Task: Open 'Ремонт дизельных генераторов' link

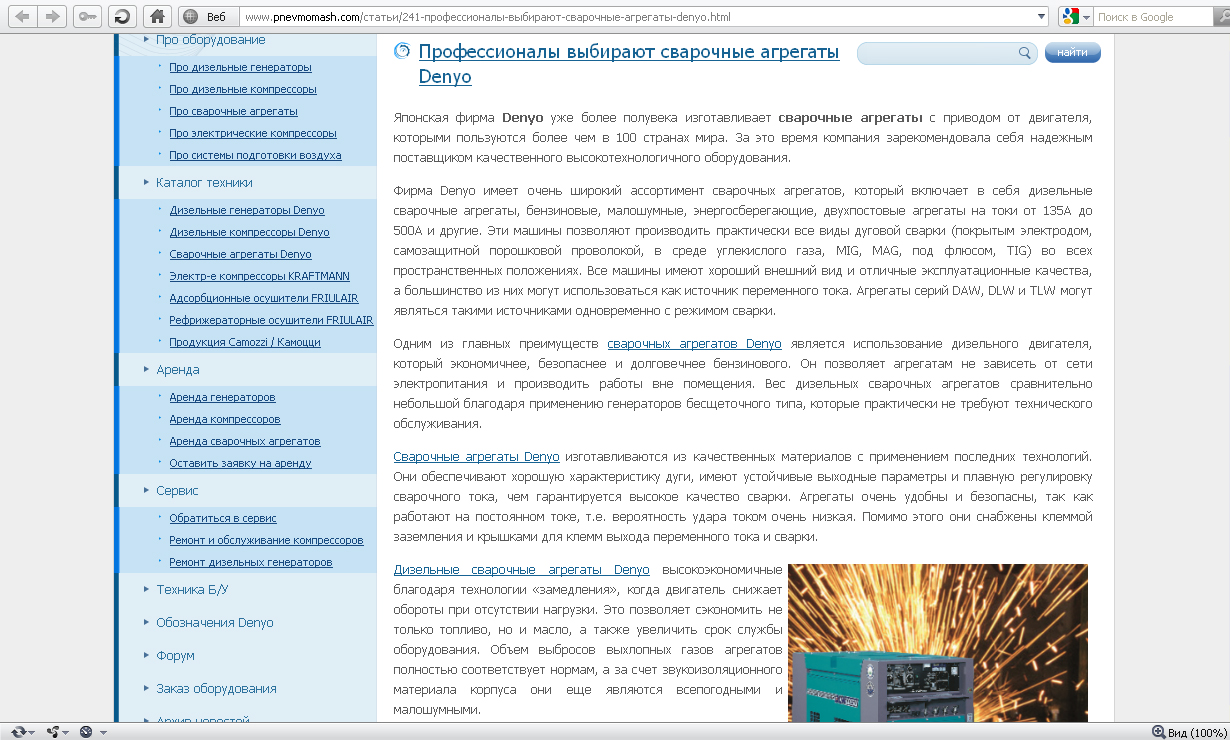Action: click(251, 562)
